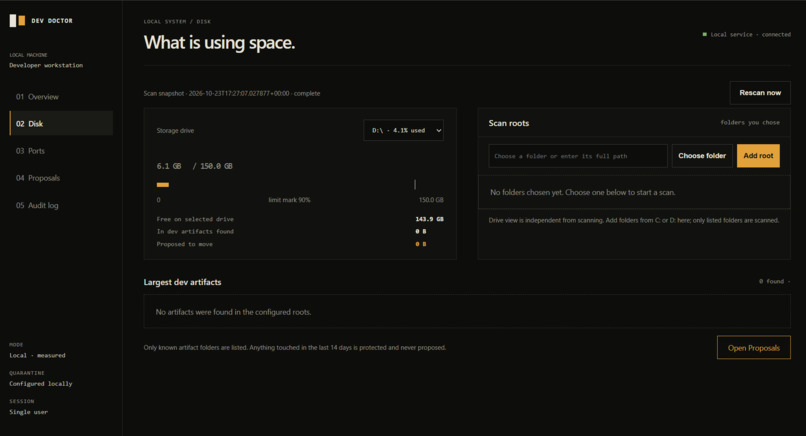Click 'No artifacts were found' message
This screenshot has width=806, height=436.
point(233,312)
